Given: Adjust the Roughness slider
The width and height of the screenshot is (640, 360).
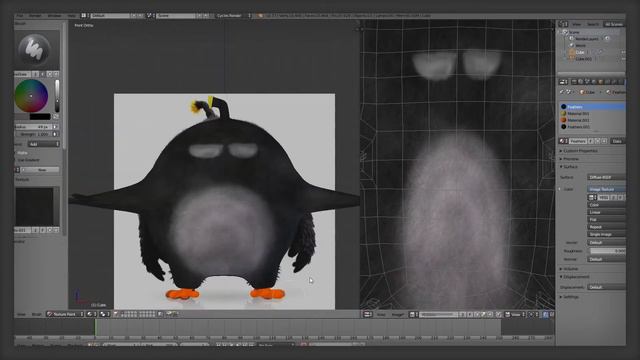Looking at the screenshot, I should pos(607,251).
